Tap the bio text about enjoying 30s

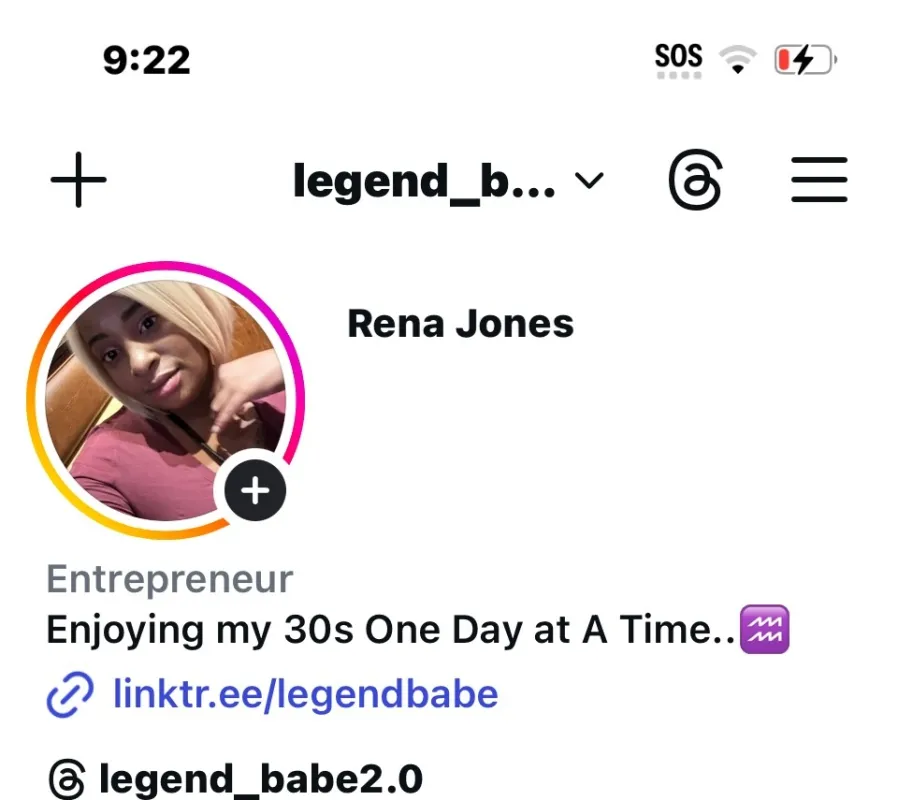[x=390, y=631]
